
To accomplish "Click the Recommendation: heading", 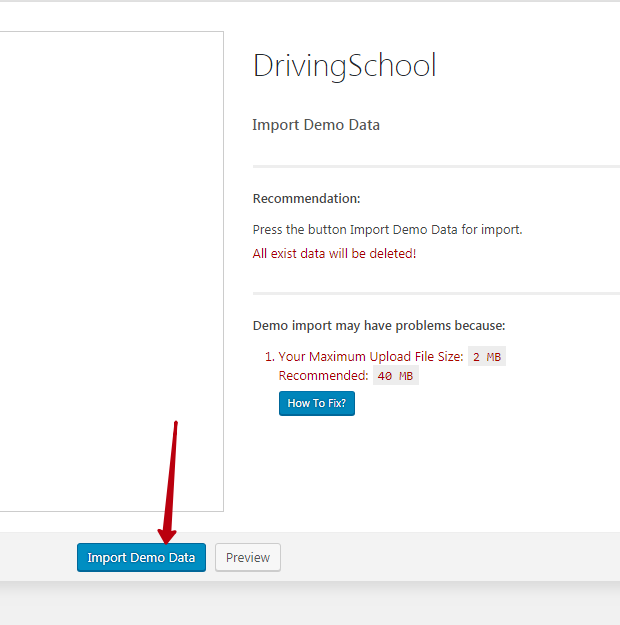I will click(x=306, y=199).
